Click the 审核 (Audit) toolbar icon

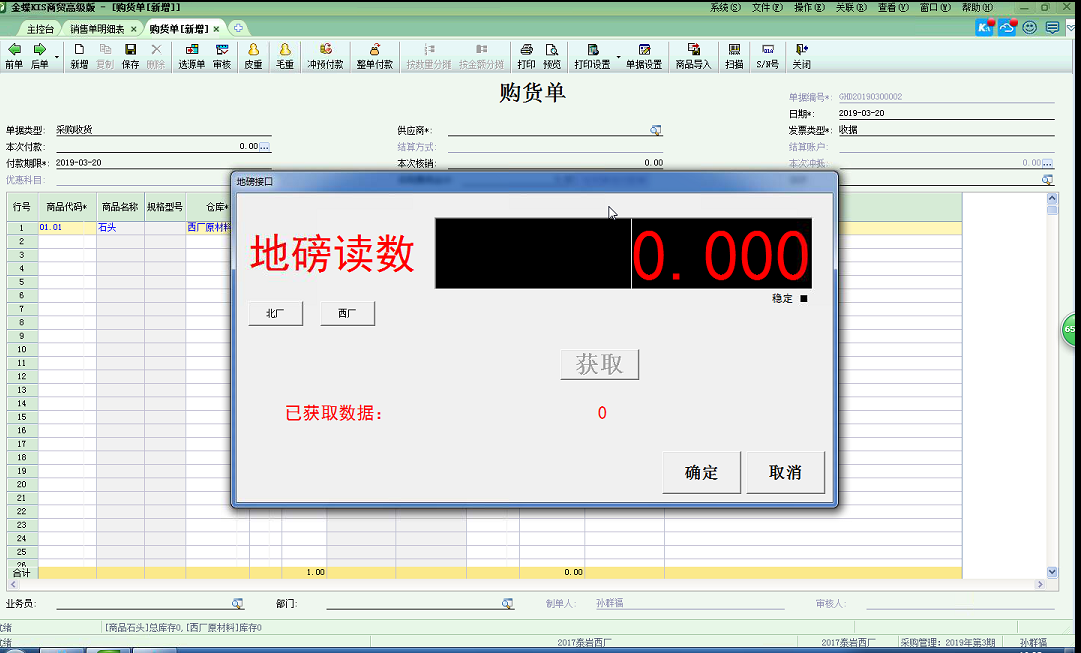click(222, 55)
